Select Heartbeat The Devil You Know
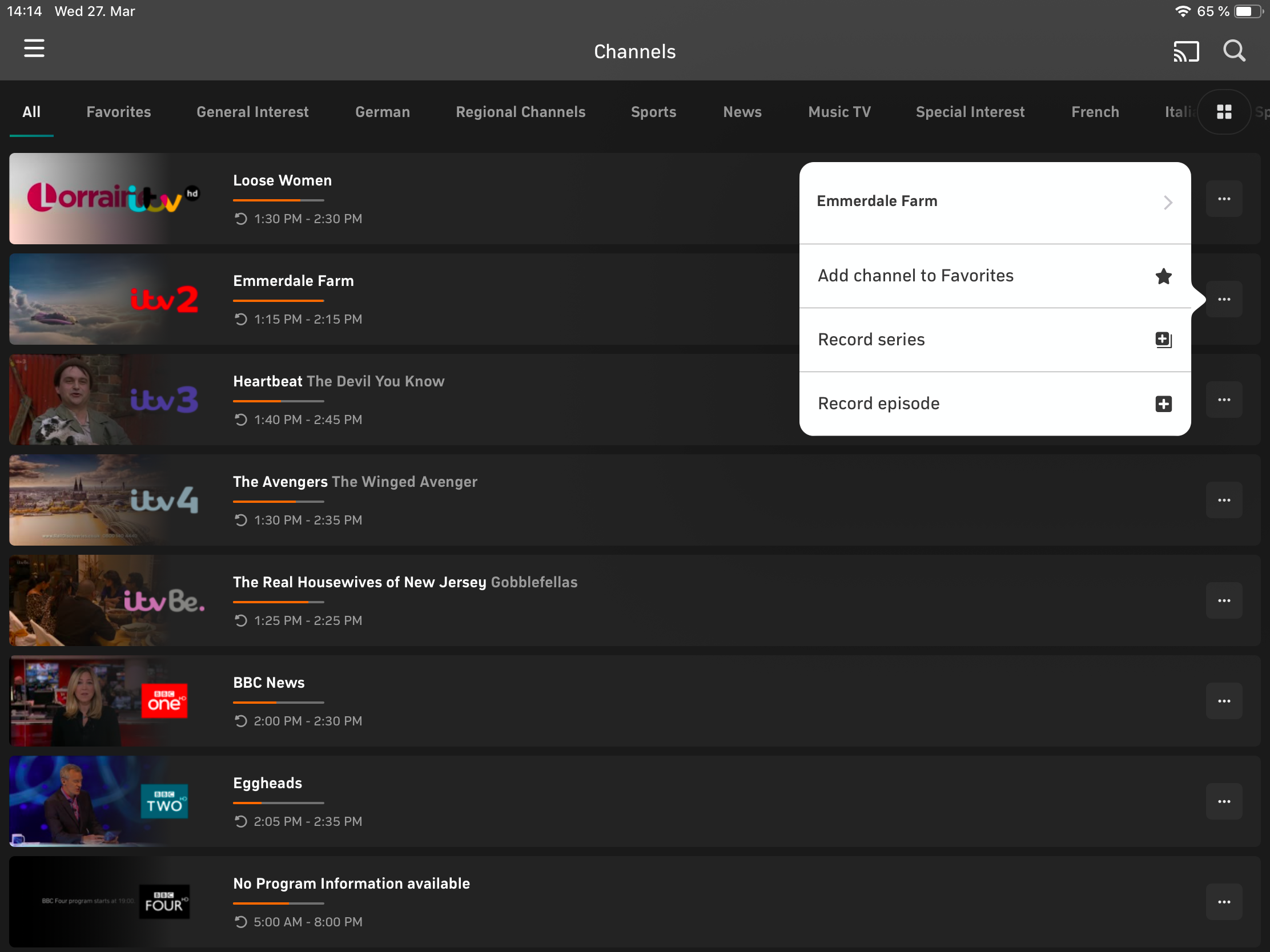Viewport: 1270px width, 952px height. click(x=339, y=382)
